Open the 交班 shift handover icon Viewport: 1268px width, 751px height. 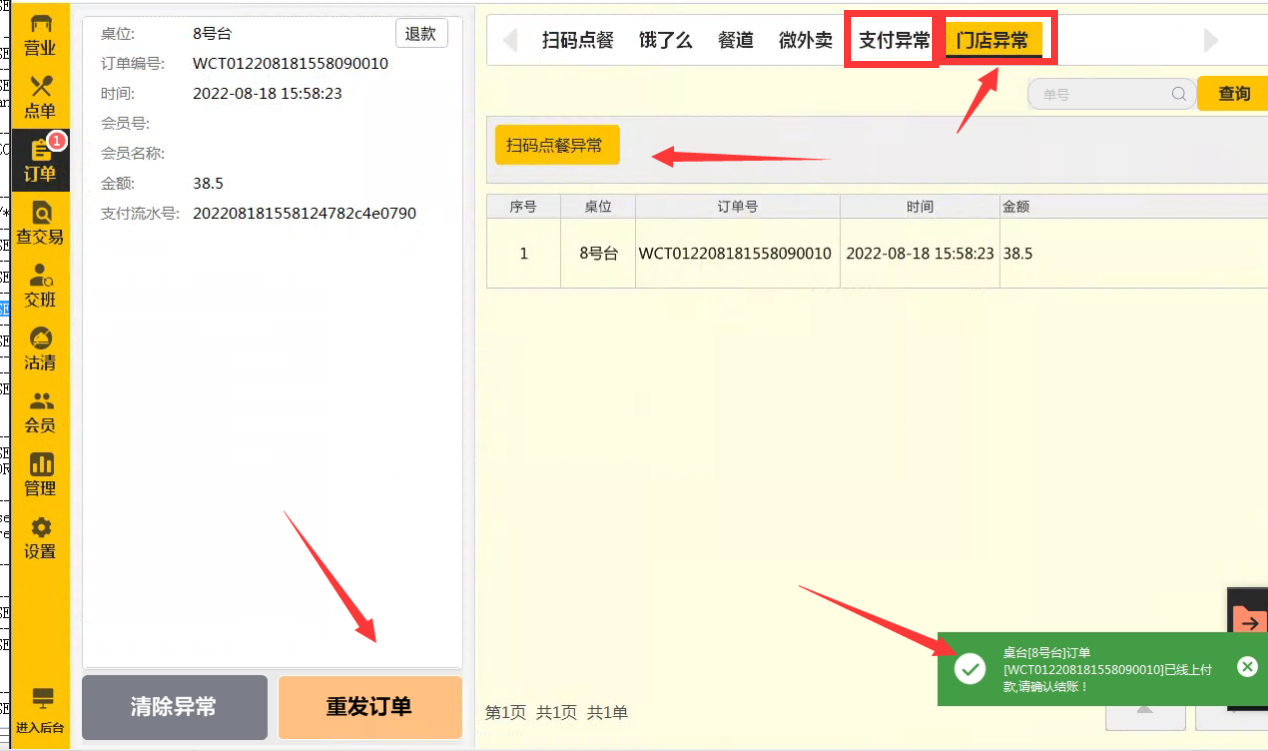pyautogui.click(x=40, y=286)
